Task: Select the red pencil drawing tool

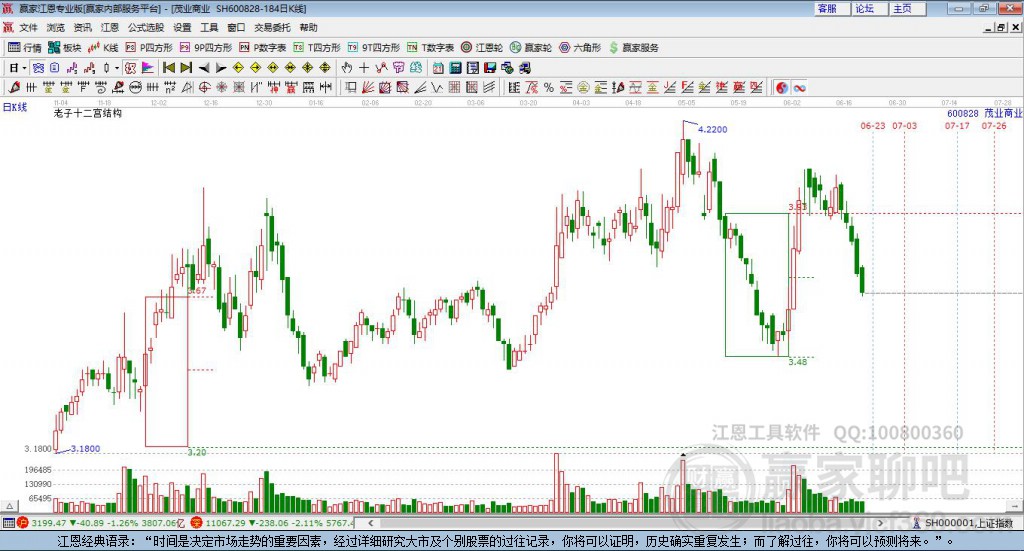Action: [x=14, y=87]
